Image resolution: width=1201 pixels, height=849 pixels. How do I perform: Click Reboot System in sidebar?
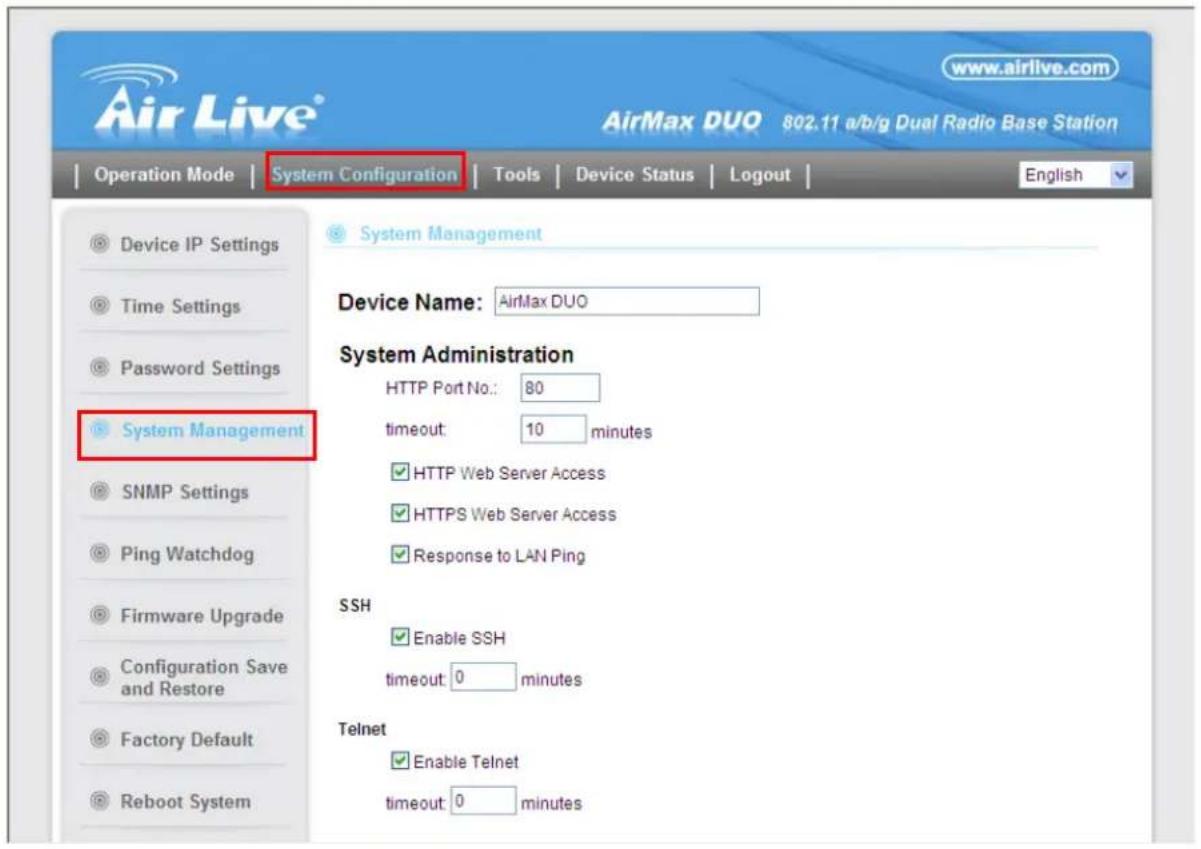coord(186,802)
